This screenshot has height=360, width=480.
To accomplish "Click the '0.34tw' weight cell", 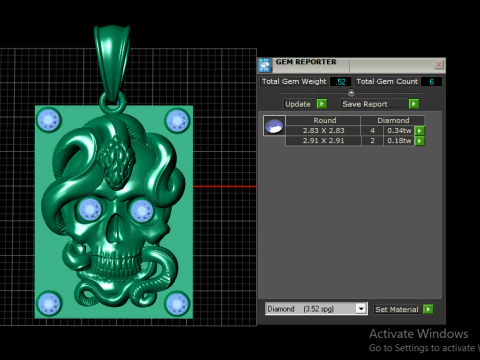I will 399,131.
